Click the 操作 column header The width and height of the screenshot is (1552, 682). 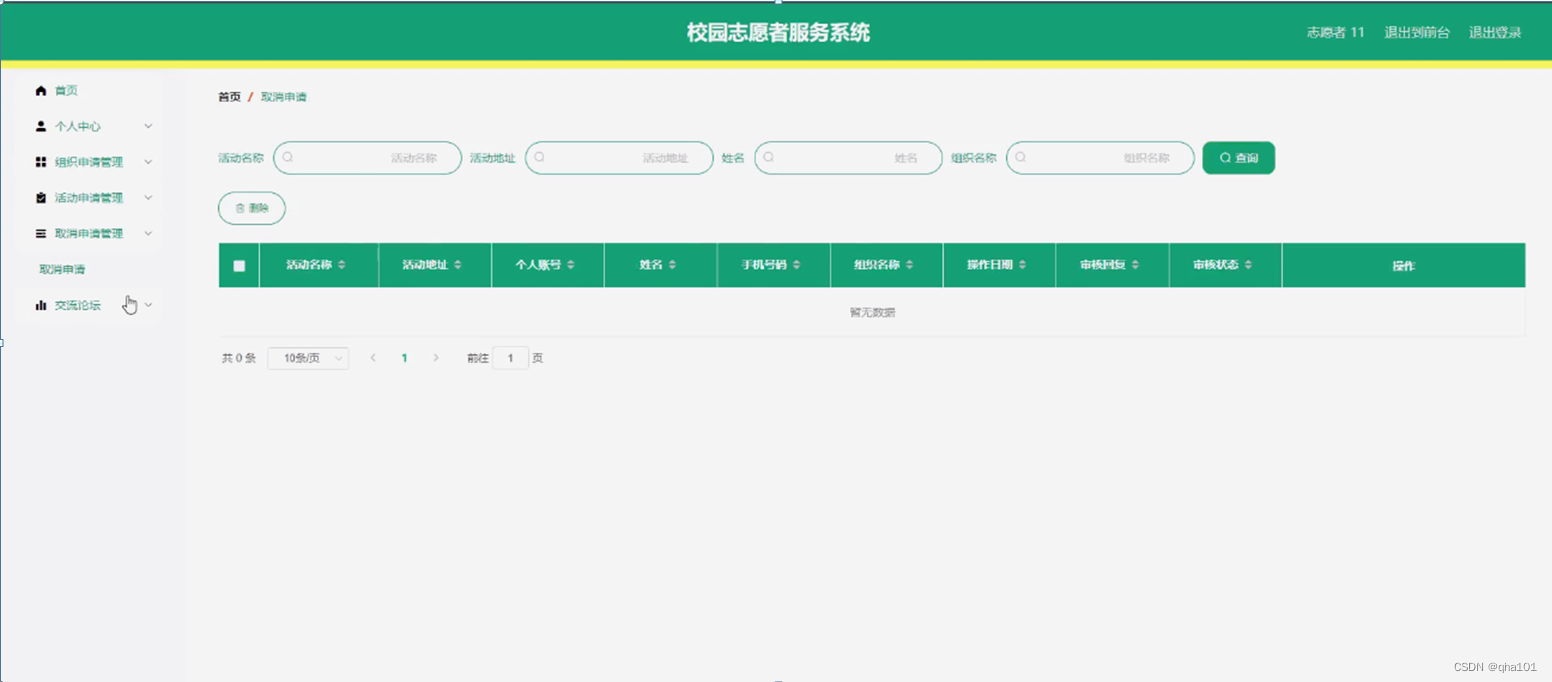(x=1403, y=266)
